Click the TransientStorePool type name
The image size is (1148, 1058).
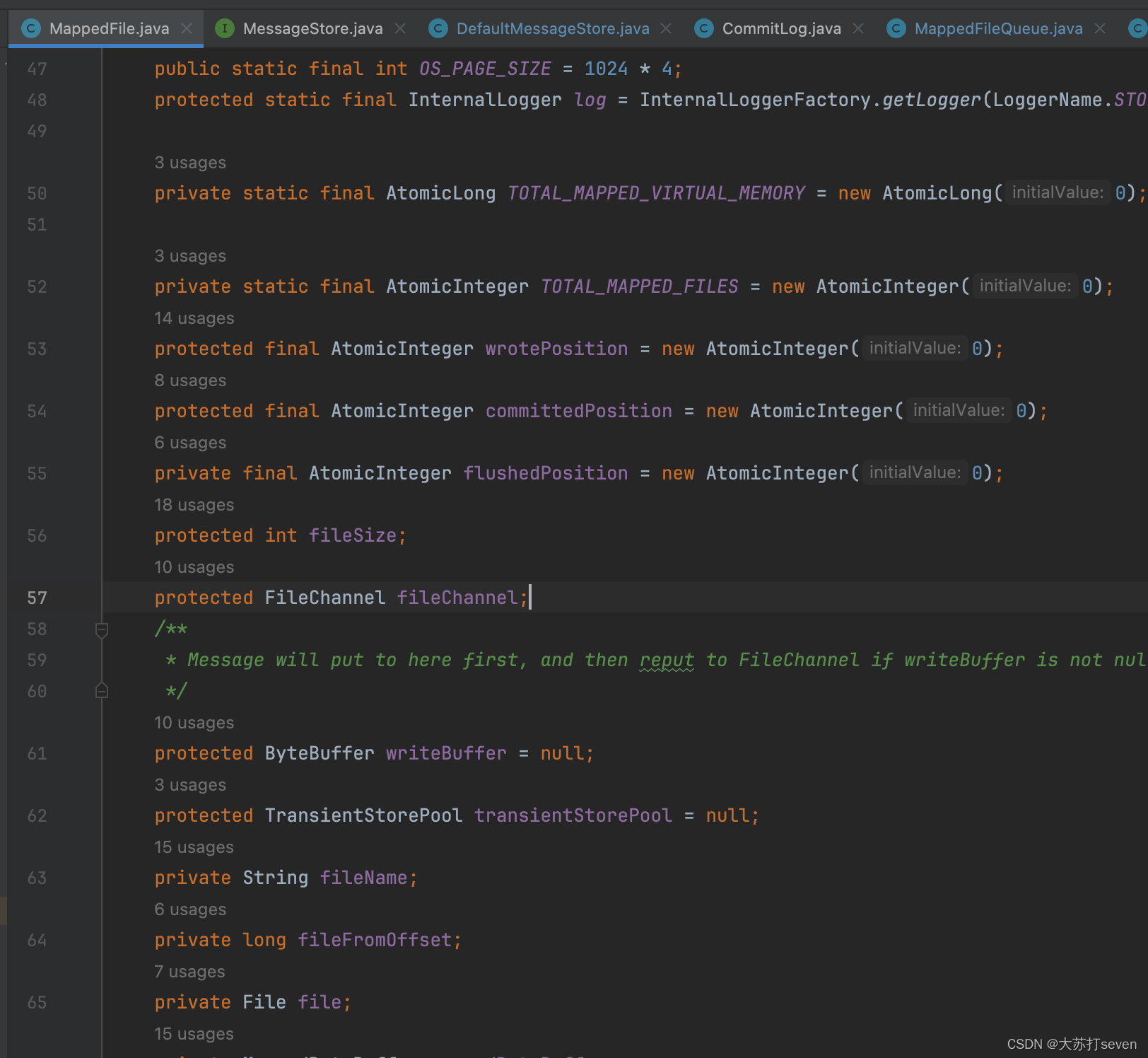click(363, 816)
